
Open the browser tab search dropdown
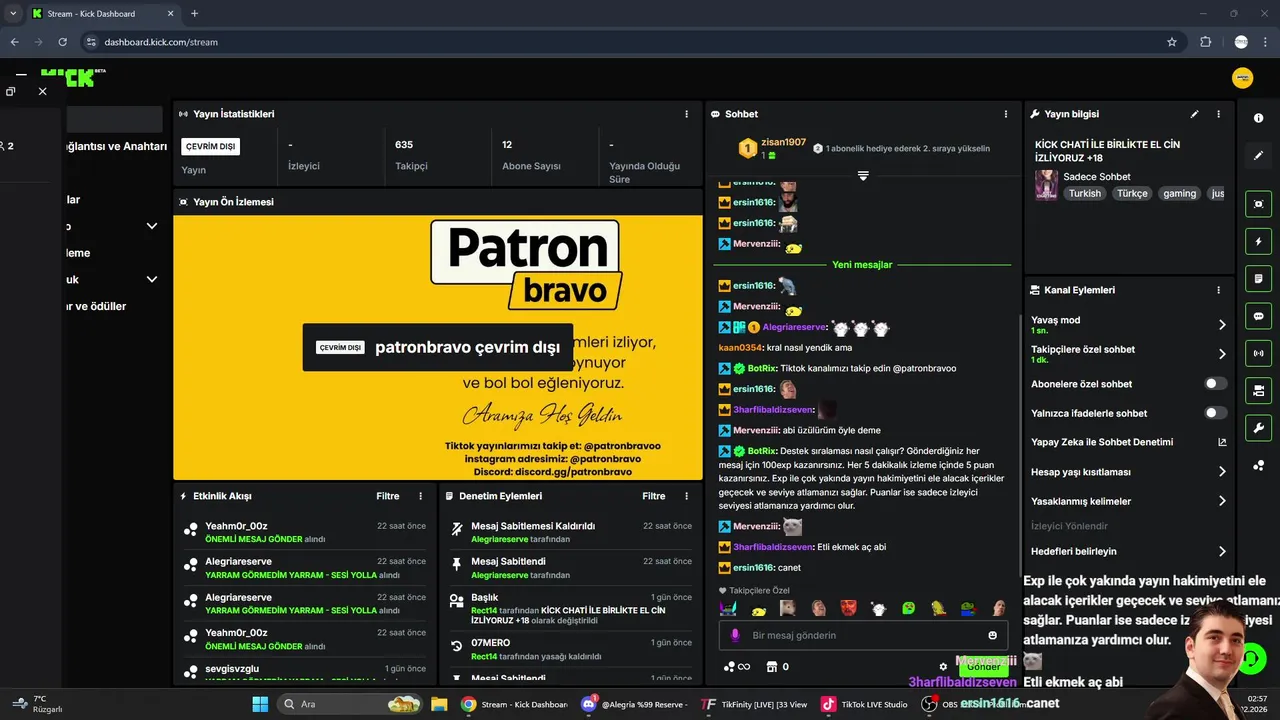[x=13, y=13]
